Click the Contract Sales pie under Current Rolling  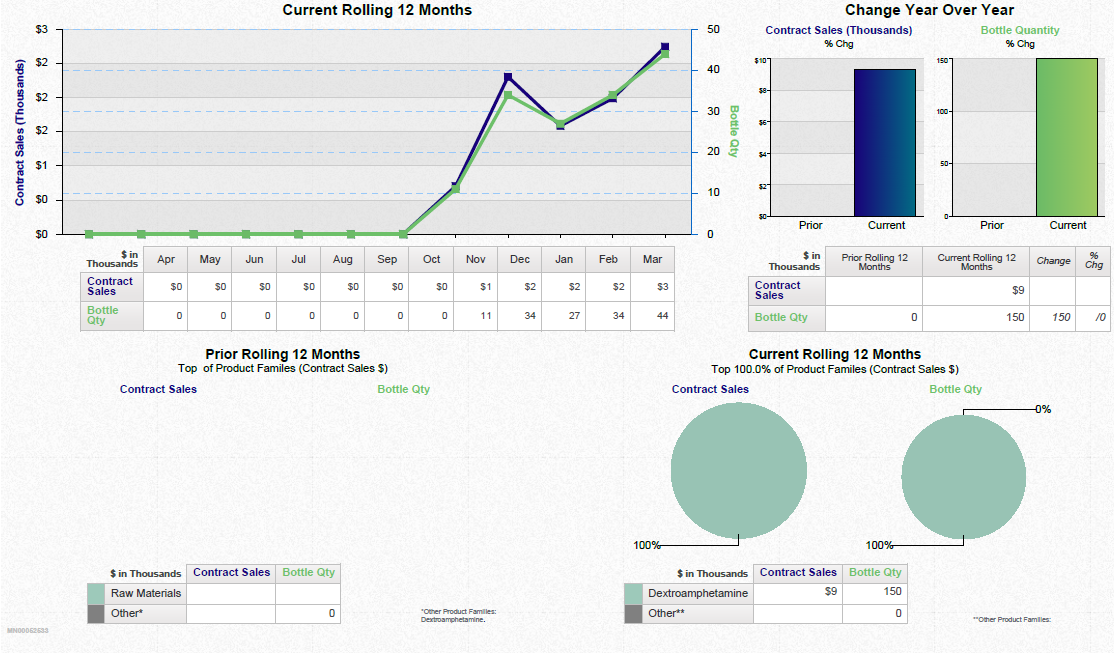tap(739, 470)
